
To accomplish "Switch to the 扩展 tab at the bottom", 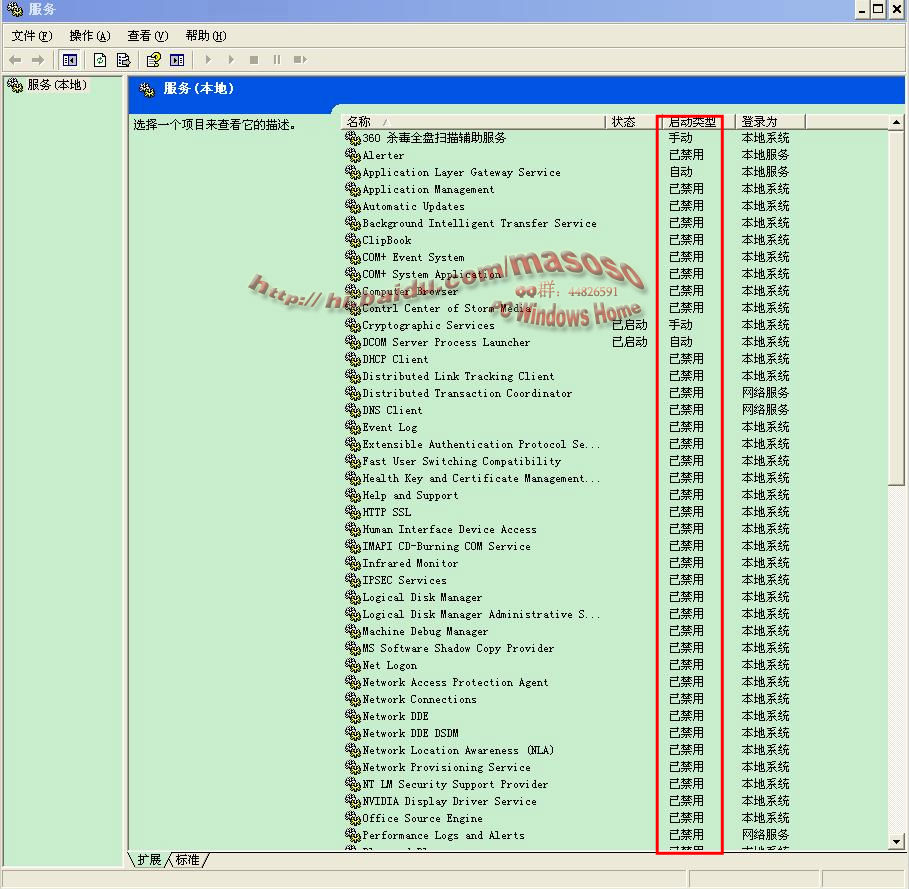I will tap(150, 860).
